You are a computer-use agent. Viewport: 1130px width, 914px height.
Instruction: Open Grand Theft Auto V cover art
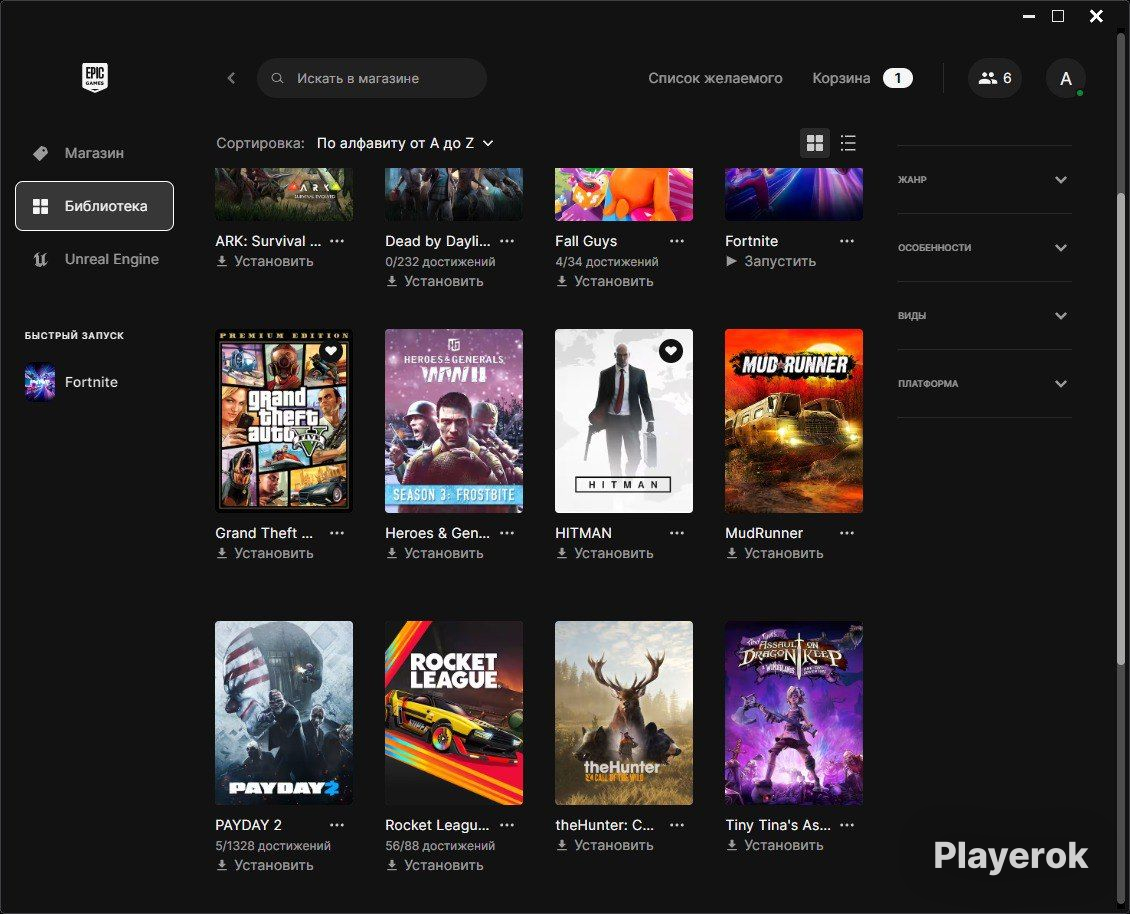(x=284, y=421)
